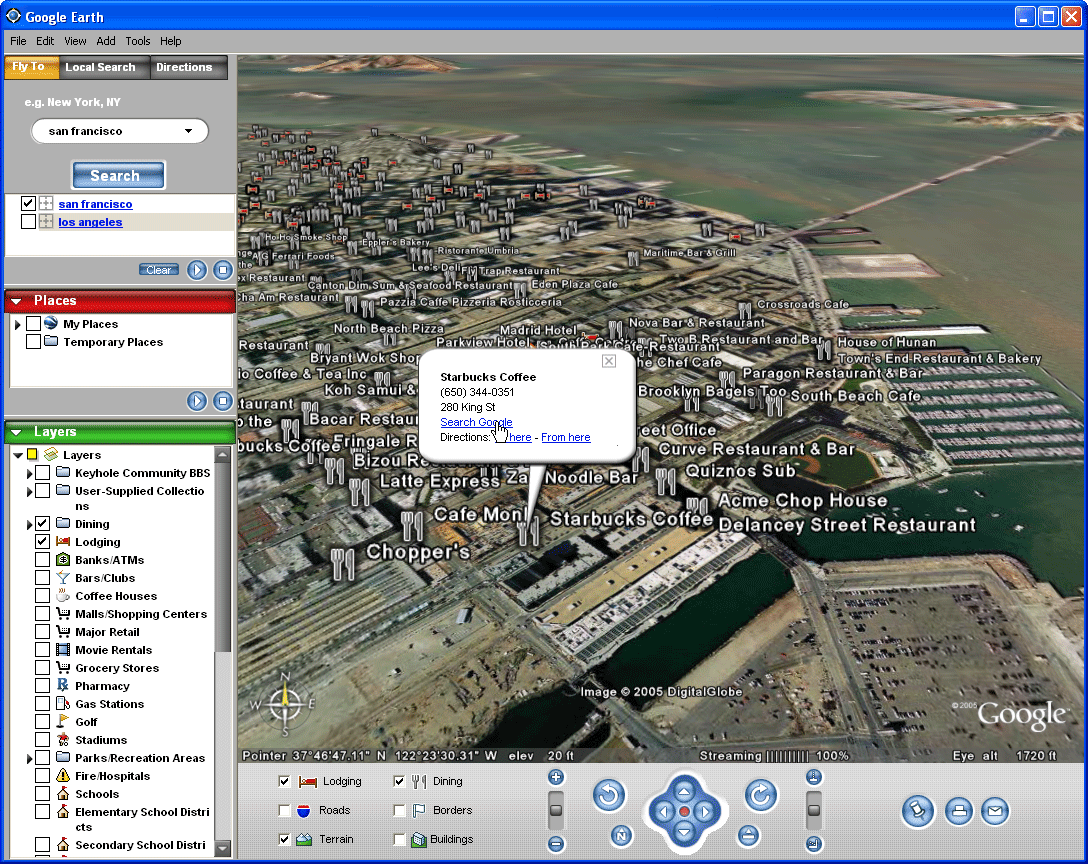Open the Fly To search dropdown
1088x864 pixels.
[x=188, y=131]
